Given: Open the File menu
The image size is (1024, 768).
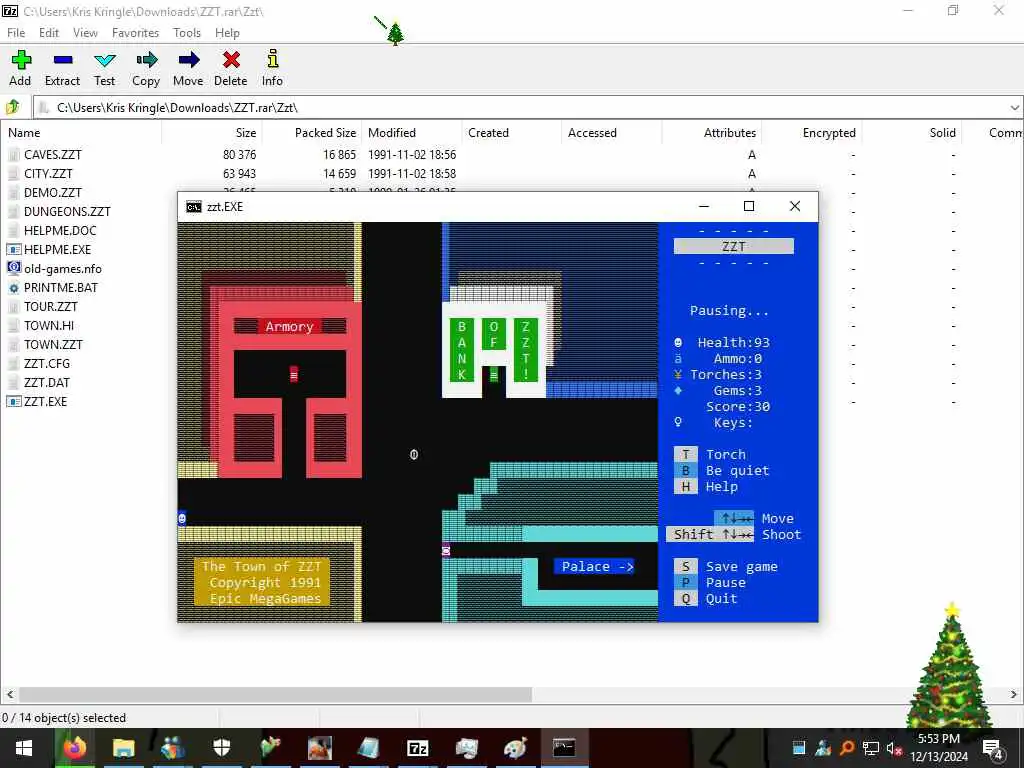Looking at the screenshot, I should [16, 33].
